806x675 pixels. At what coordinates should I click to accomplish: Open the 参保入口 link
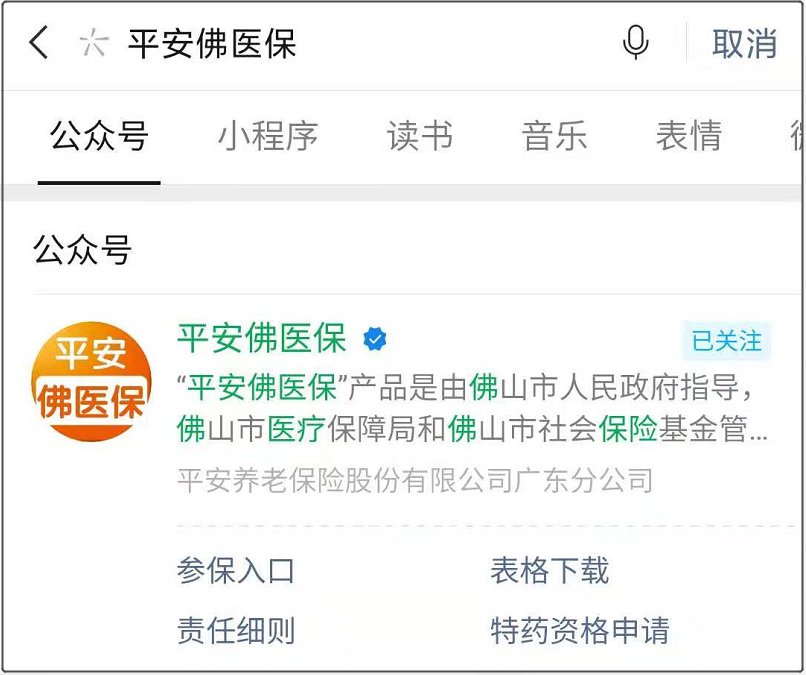click(236, 570)
